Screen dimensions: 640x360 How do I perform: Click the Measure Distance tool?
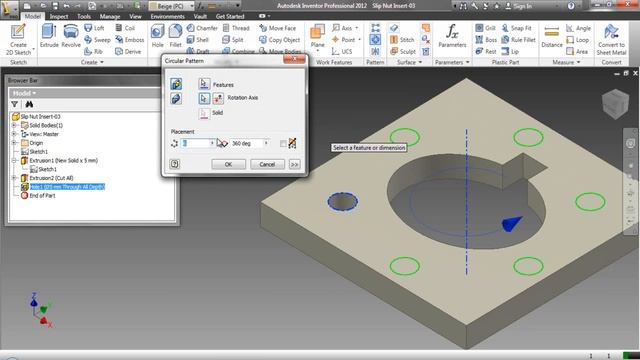click(552, 37)
